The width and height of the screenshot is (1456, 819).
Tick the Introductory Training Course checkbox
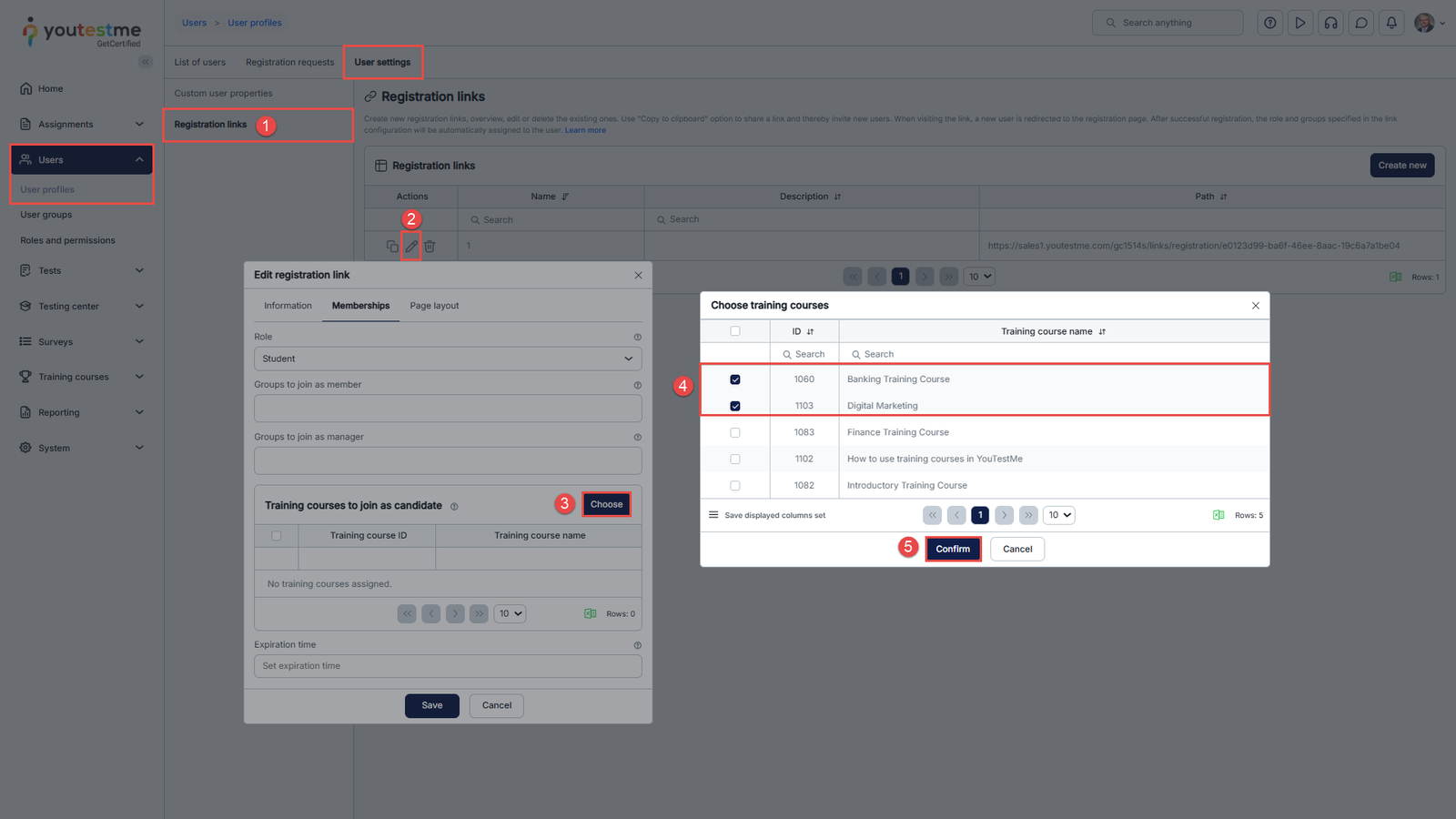(x=735, y=486)
